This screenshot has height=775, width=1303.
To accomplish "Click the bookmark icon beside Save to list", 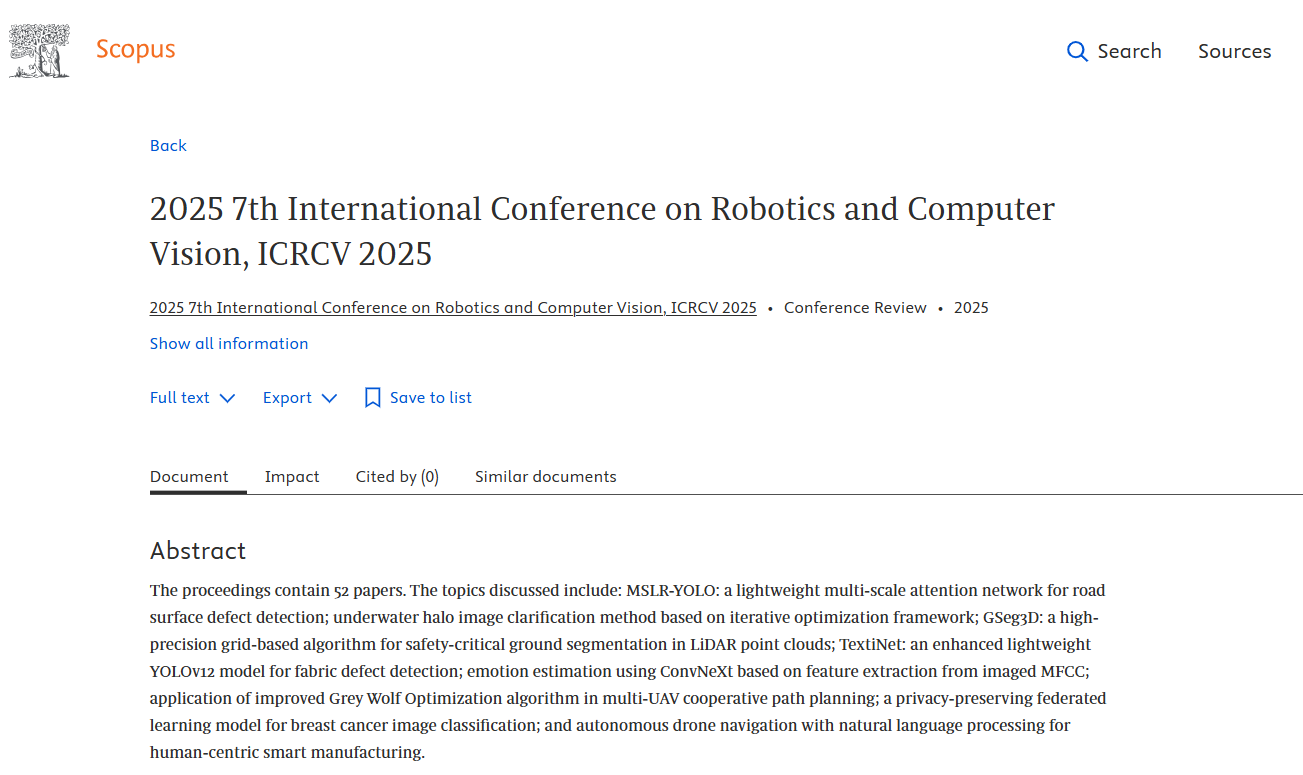I will pos(373,398).
